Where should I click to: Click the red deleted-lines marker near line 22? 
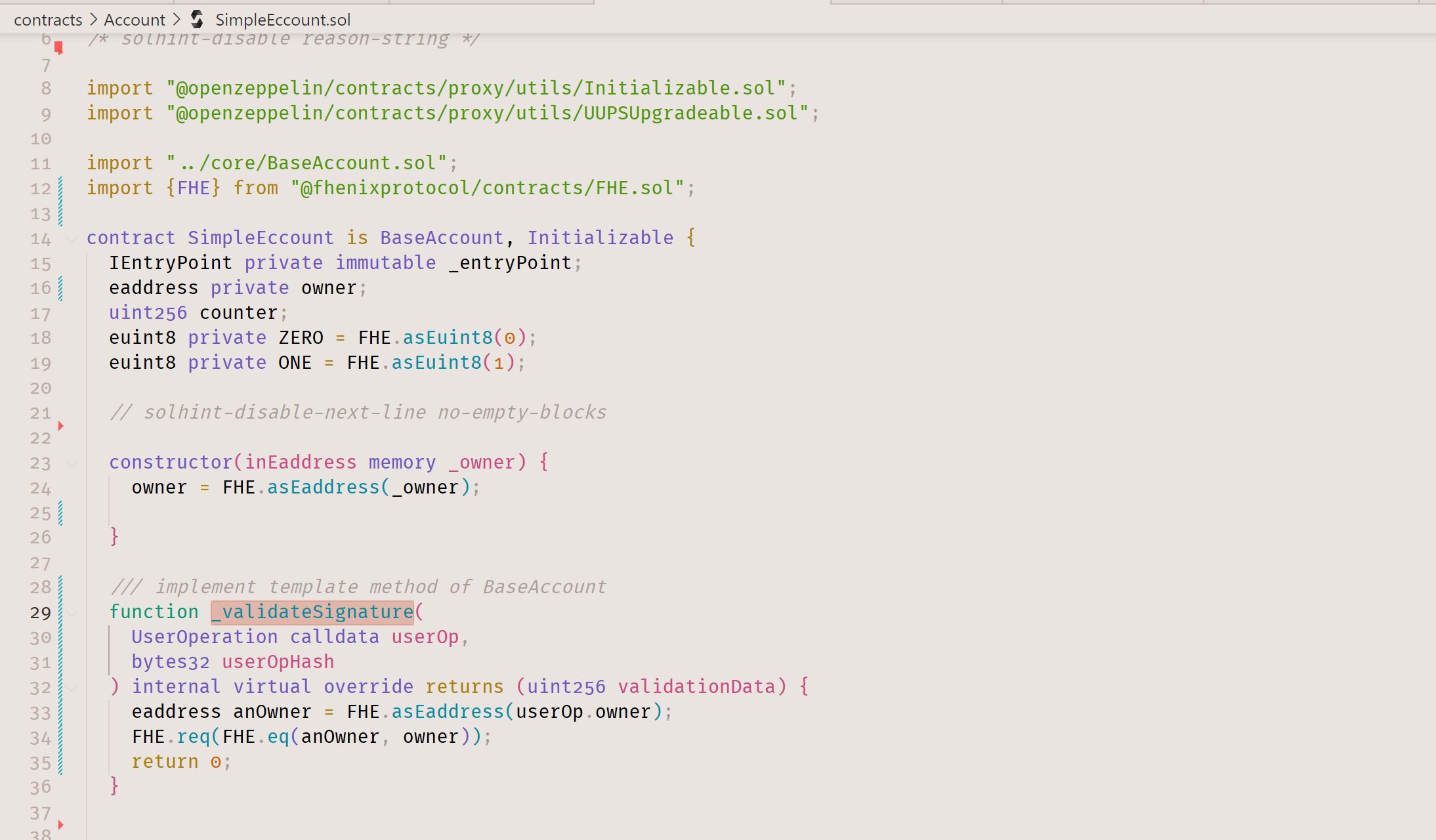point(61,426)
